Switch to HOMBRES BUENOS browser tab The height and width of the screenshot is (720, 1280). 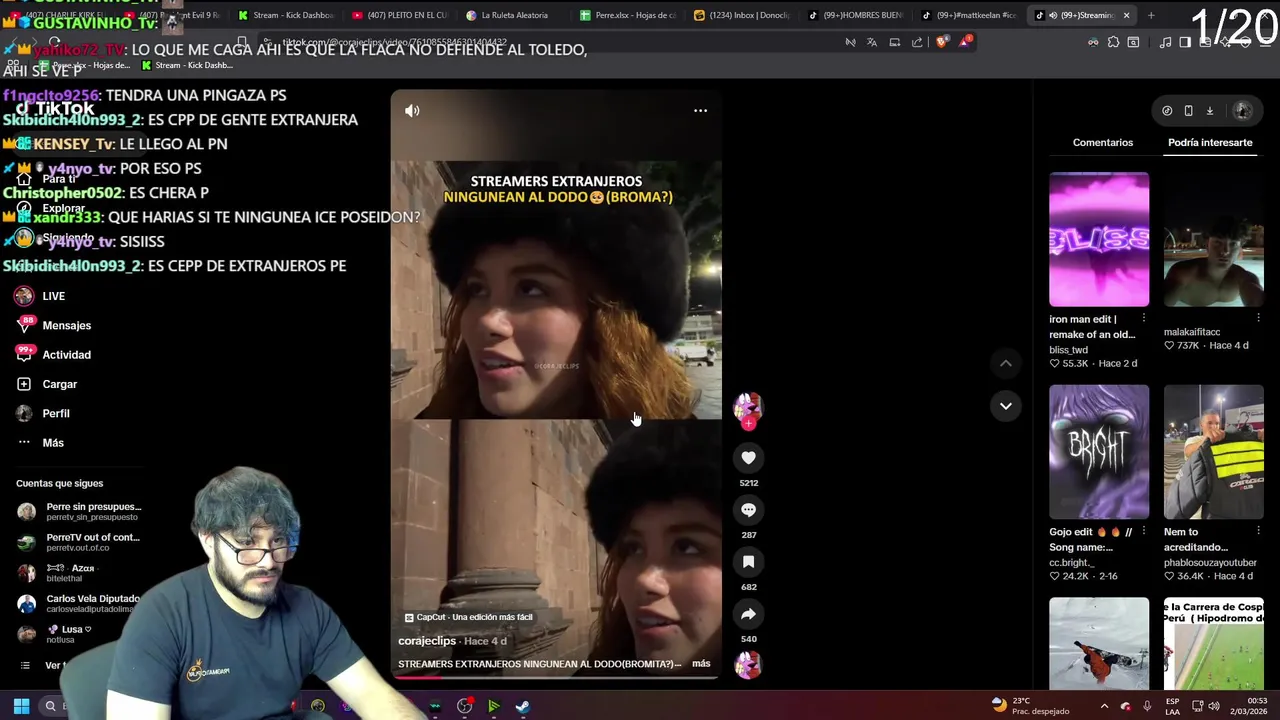856,15
